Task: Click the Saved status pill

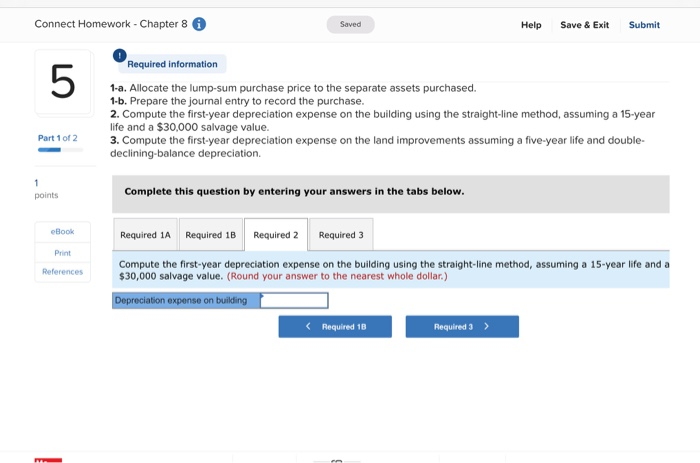Action: [350, 25]
